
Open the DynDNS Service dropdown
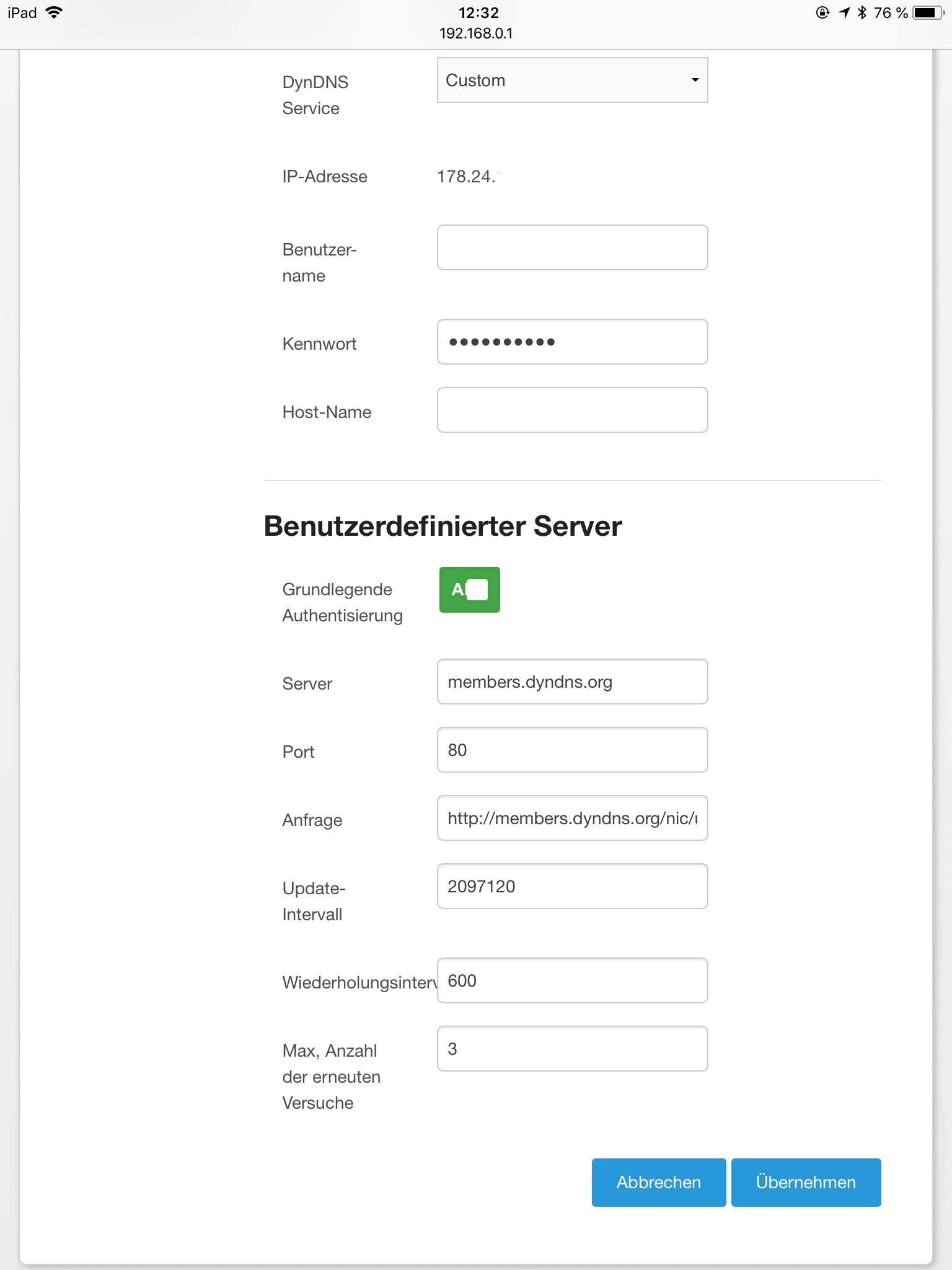(572, 80)
